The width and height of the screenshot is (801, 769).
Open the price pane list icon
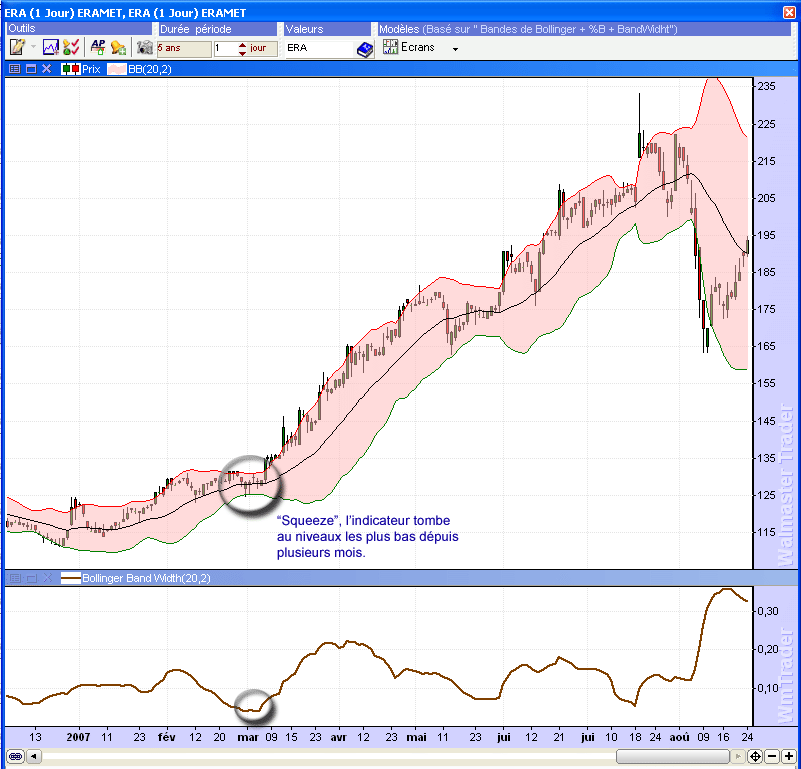15,68
